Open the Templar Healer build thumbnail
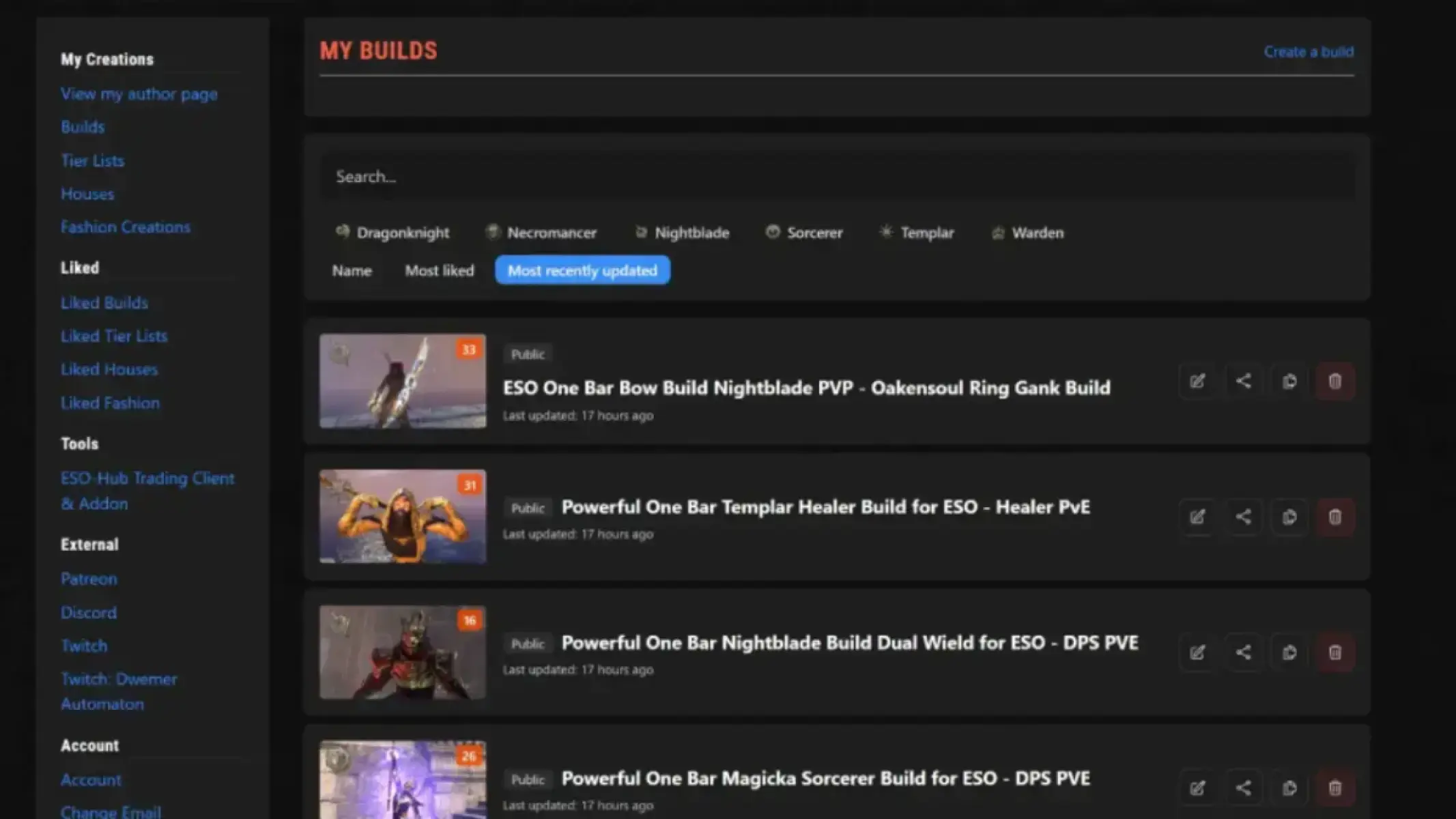 point(403,517)
